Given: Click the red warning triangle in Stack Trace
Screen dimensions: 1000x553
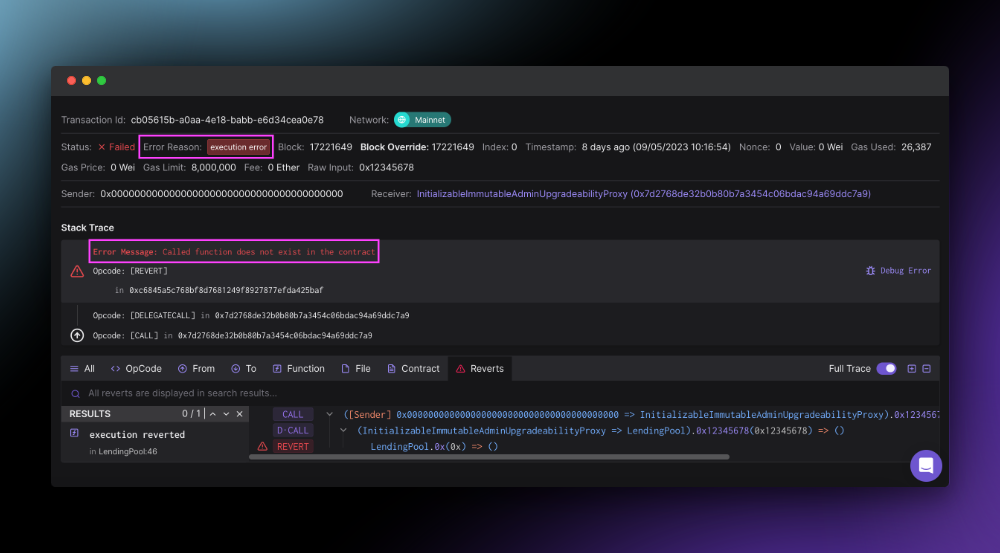Looking at the screenshot, I should pyautogui.click(x=77, y=271).
